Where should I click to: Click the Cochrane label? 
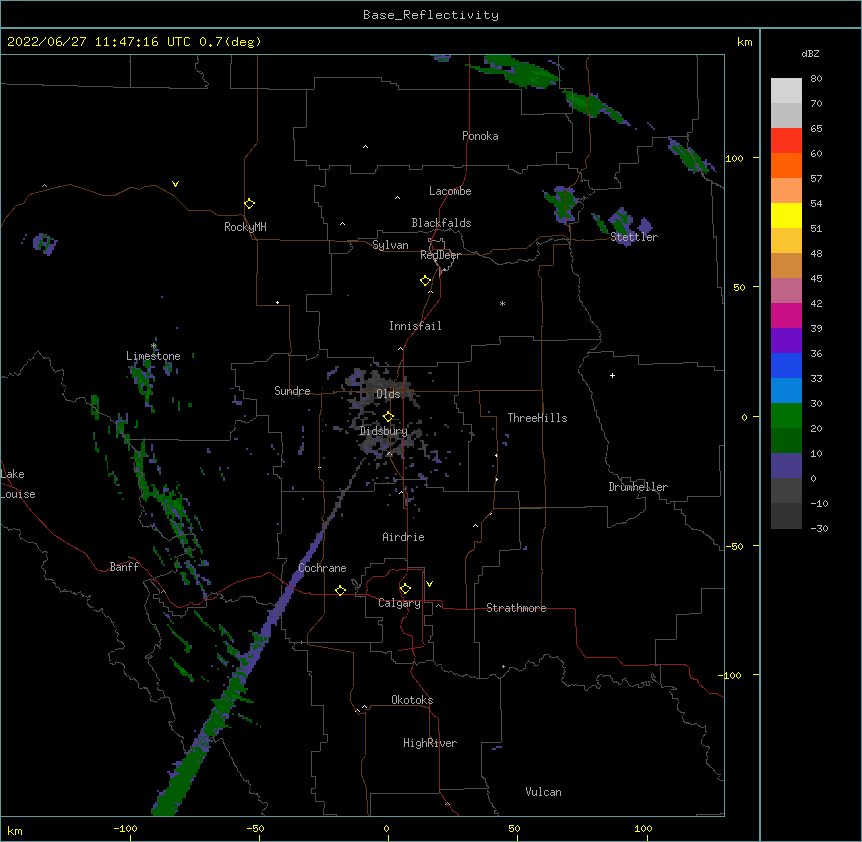pos(322,568)
